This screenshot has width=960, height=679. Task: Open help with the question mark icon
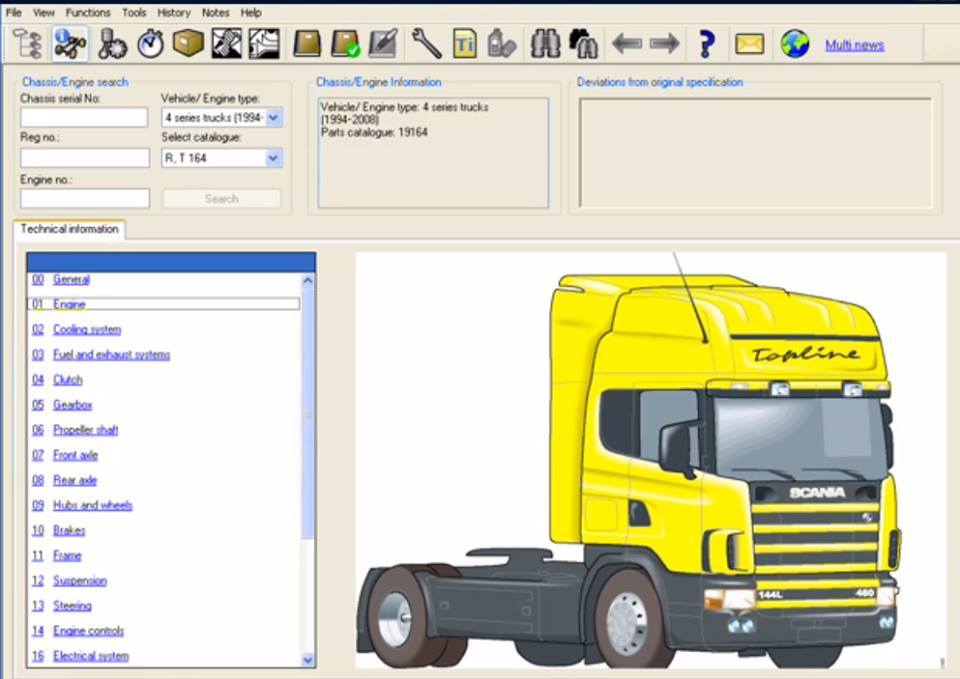pos(707,44)
